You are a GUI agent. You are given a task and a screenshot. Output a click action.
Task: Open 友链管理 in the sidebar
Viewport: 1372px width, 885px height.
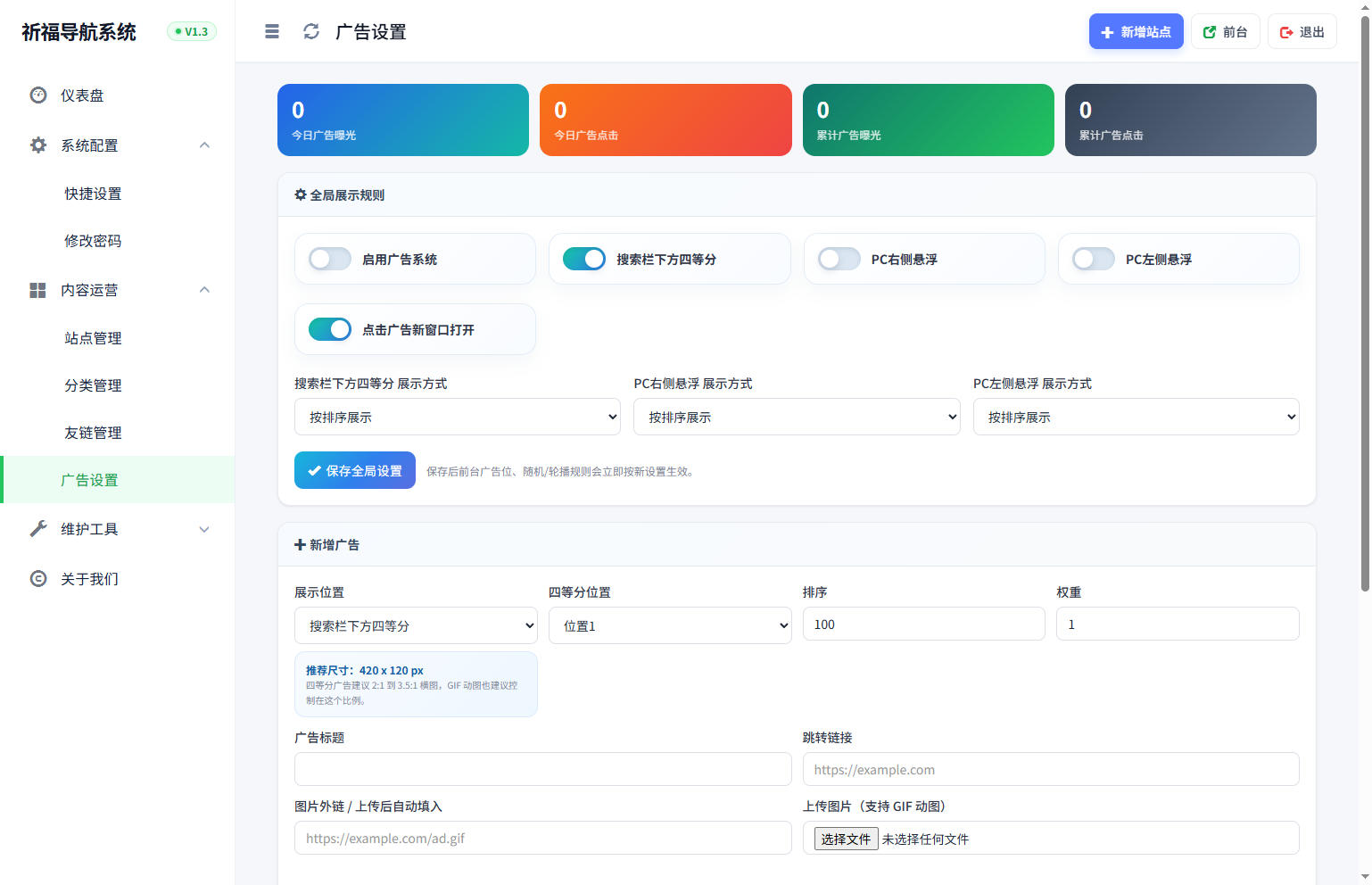click(x=118, y=433)
